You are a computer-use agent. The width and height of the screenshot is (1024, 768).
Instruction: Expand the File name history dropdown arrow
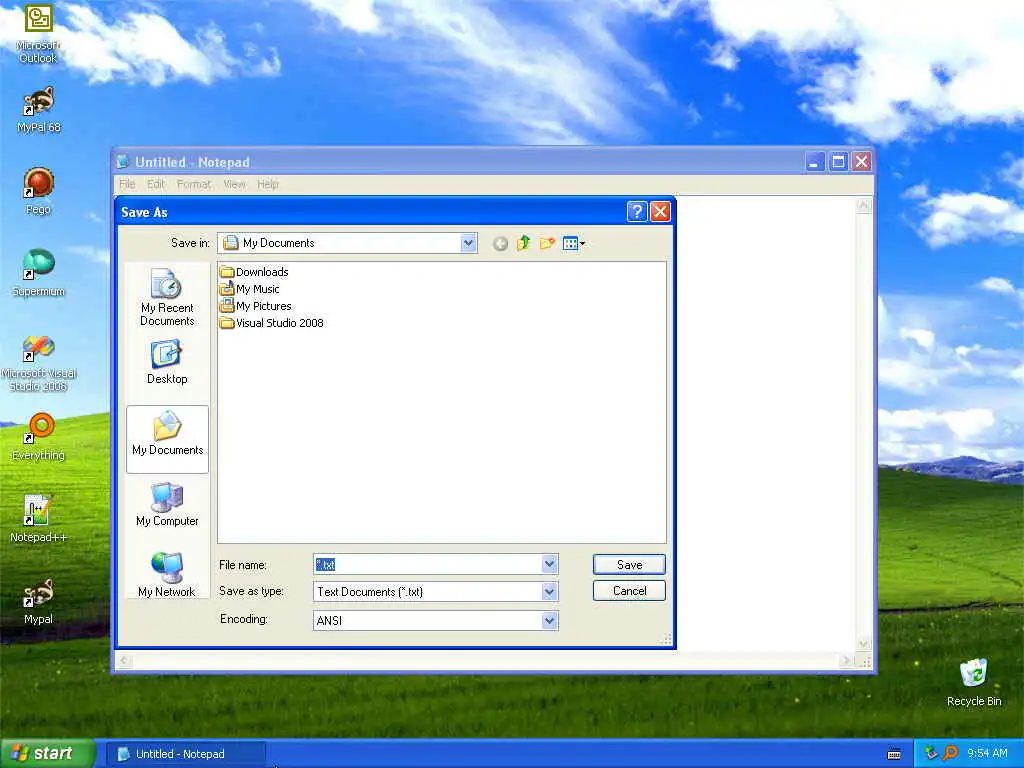click(549, 564)
